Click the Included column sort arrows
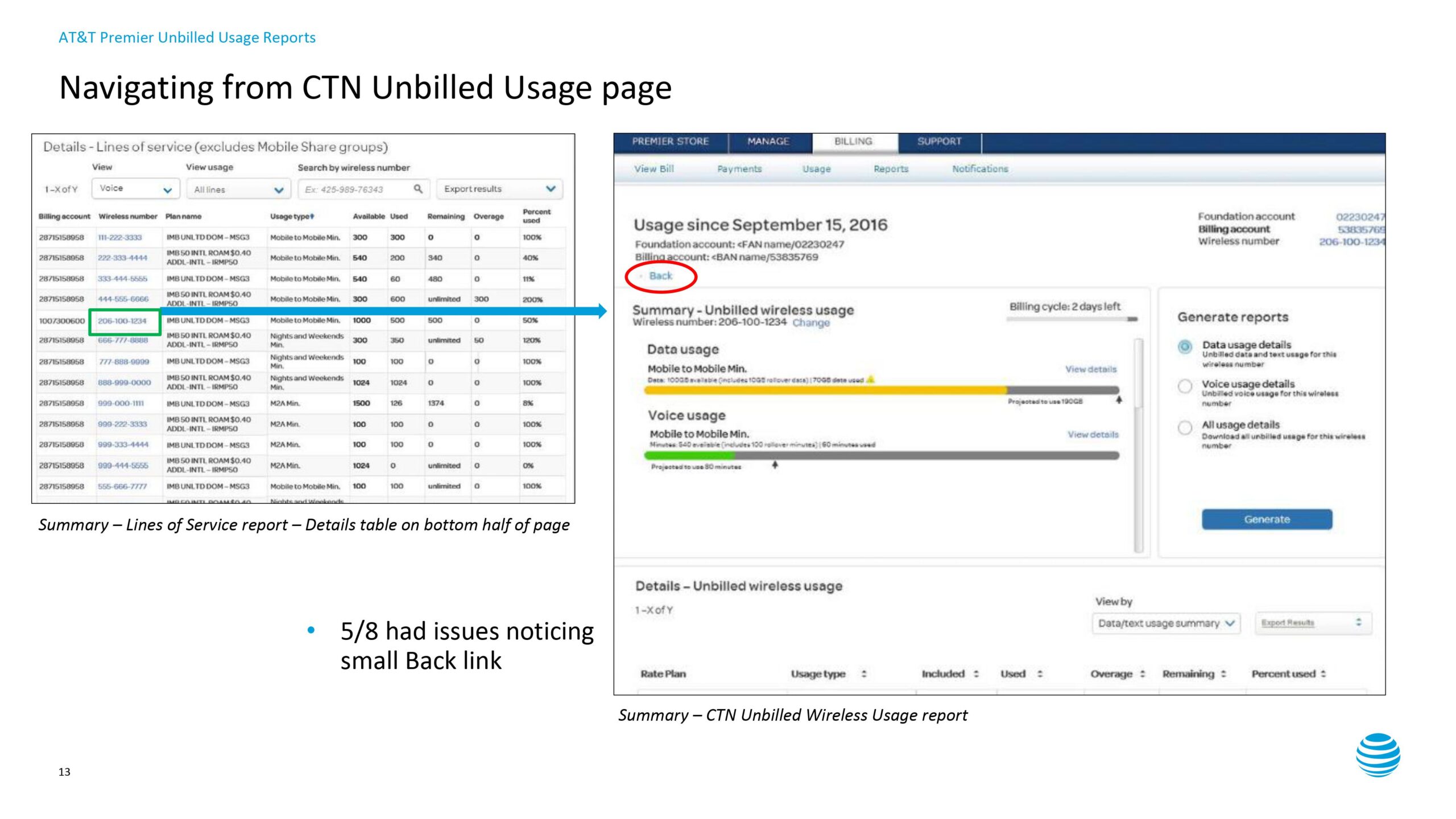 click(976, 674)
